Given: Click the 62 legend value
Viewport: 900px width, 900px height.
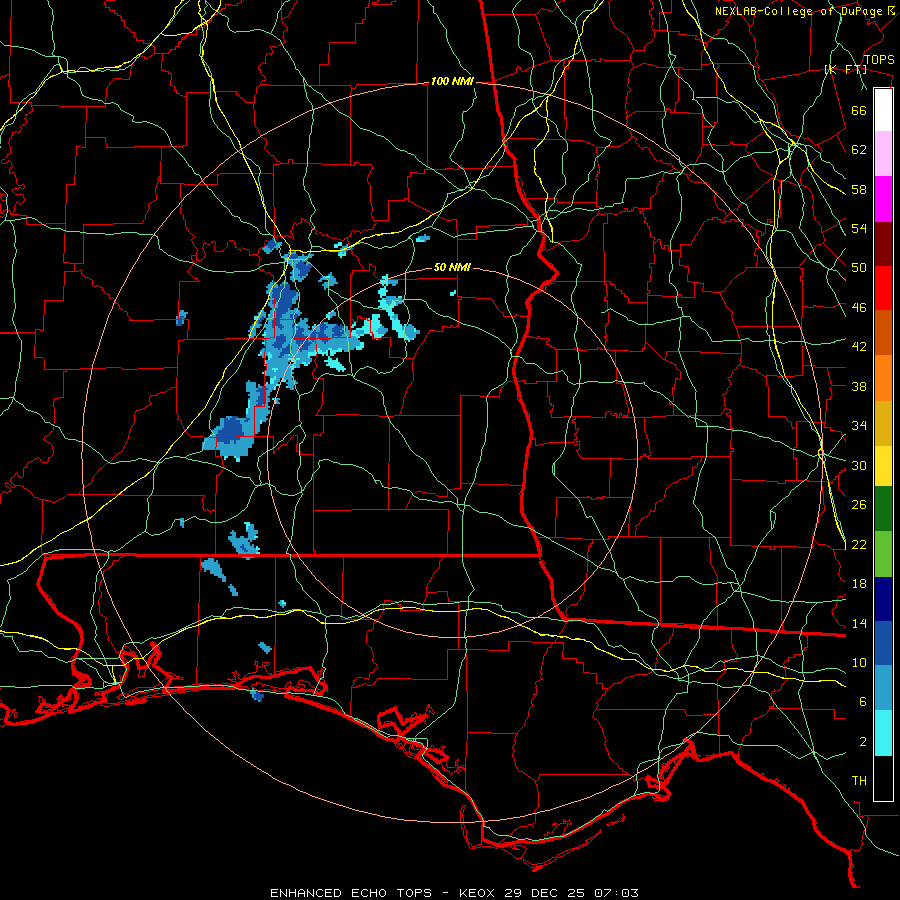Looking at the screenshot, I should tap(859, 150).
